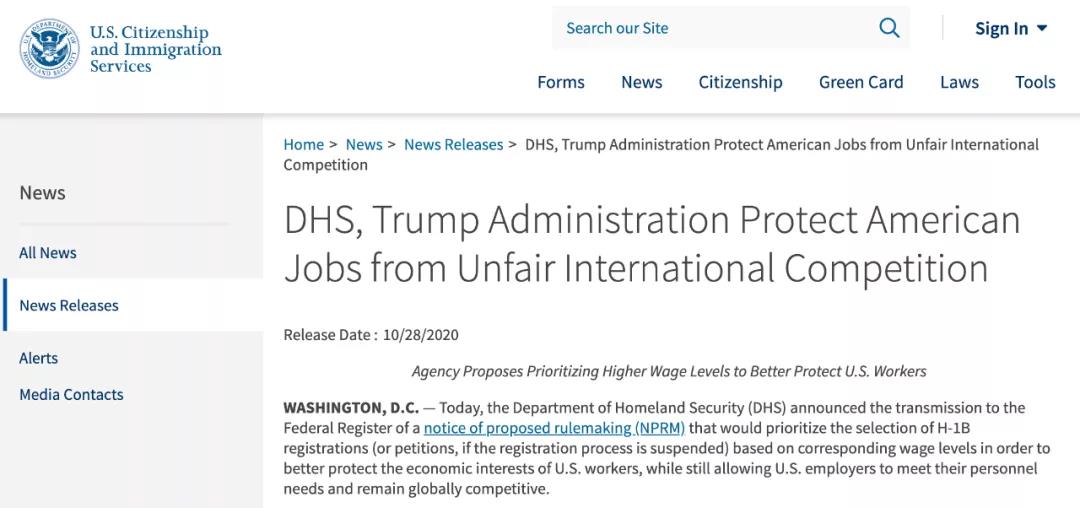Click the News Releases breadcrumb link
The image size is (1080, 508).
coord(453,145)
